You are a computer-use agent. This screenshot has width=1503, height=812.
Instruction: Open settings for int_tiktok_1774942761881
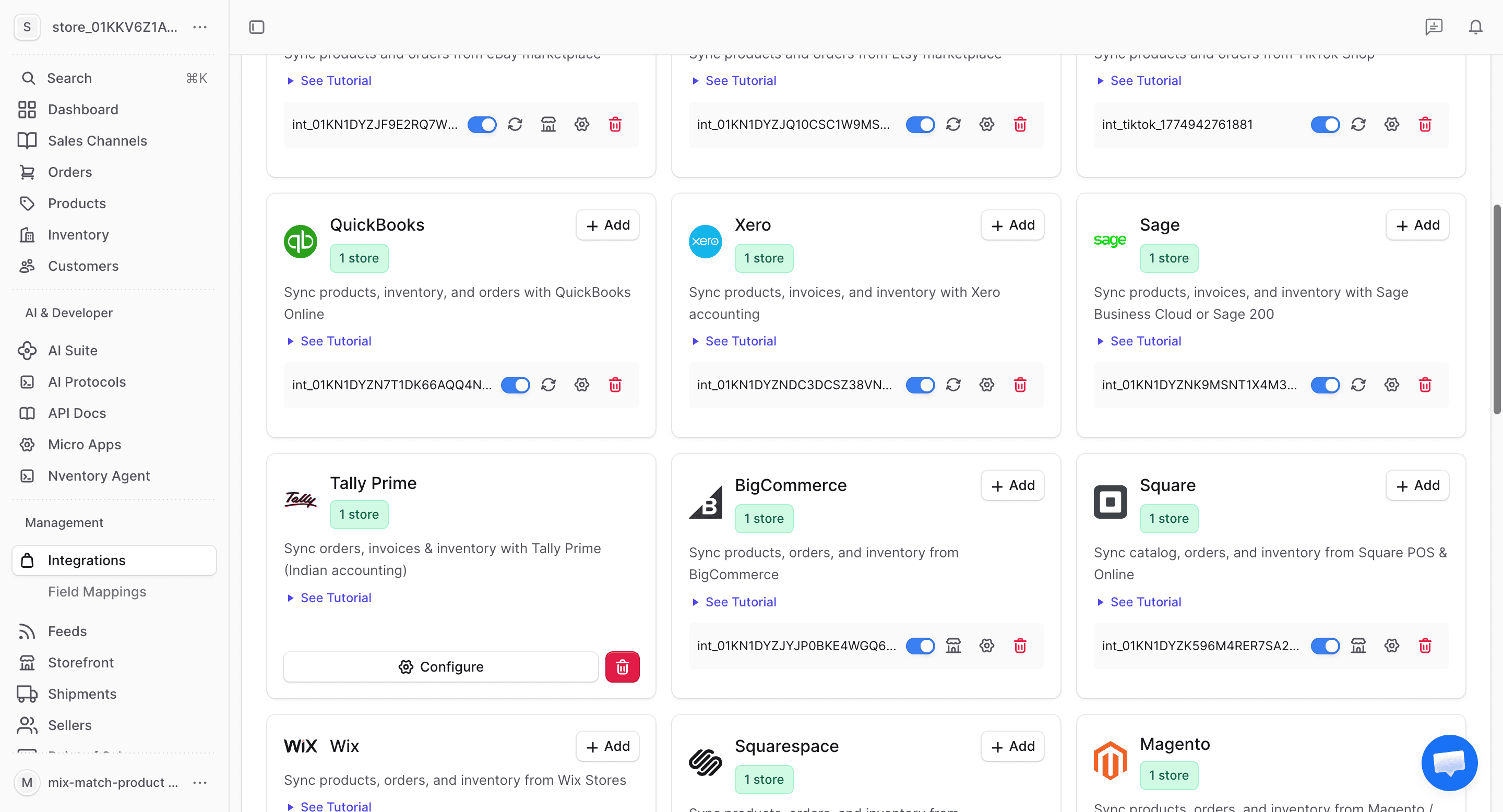1391,124
